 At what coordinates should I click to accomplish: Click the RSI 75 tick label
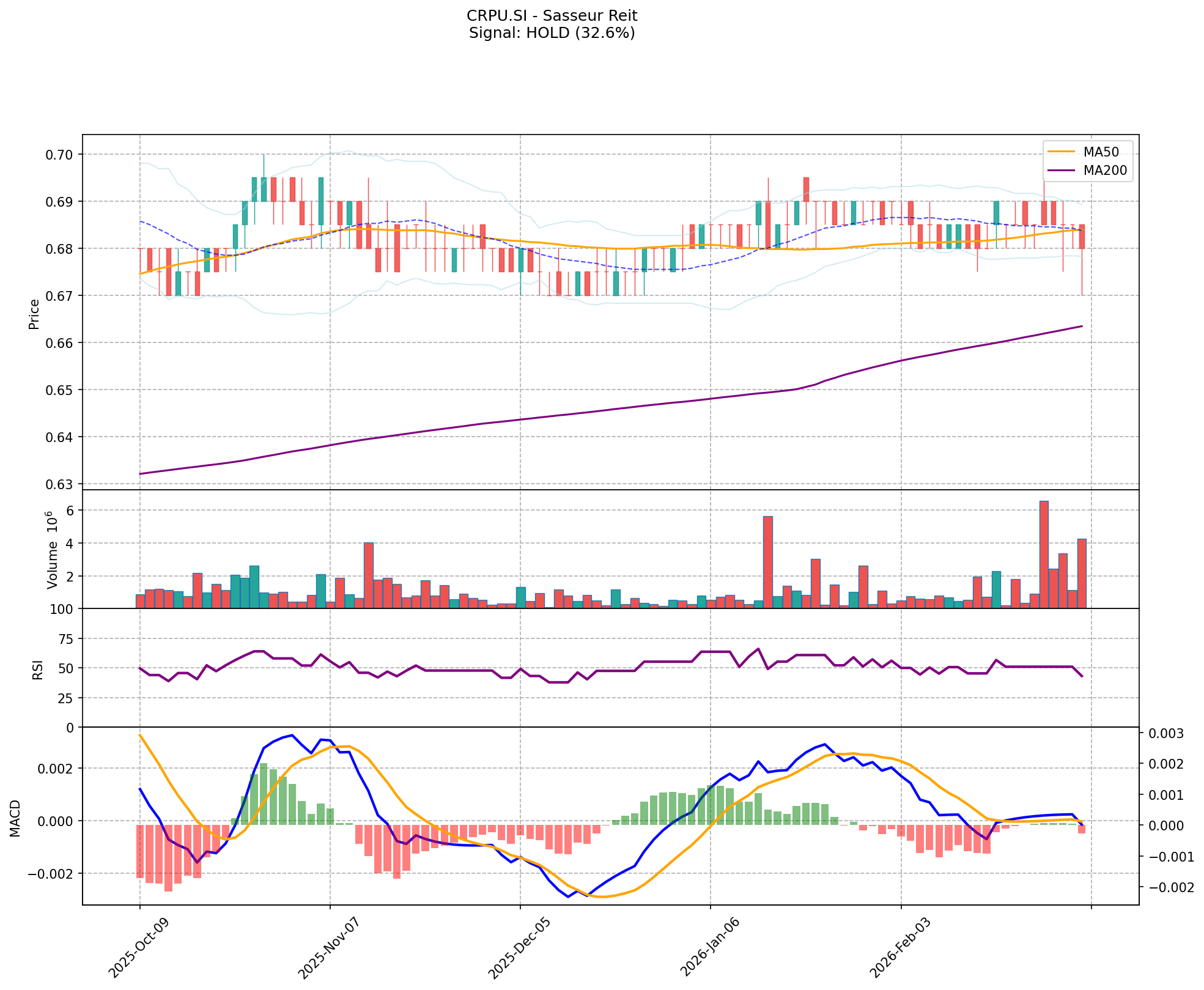coord(65,639)
